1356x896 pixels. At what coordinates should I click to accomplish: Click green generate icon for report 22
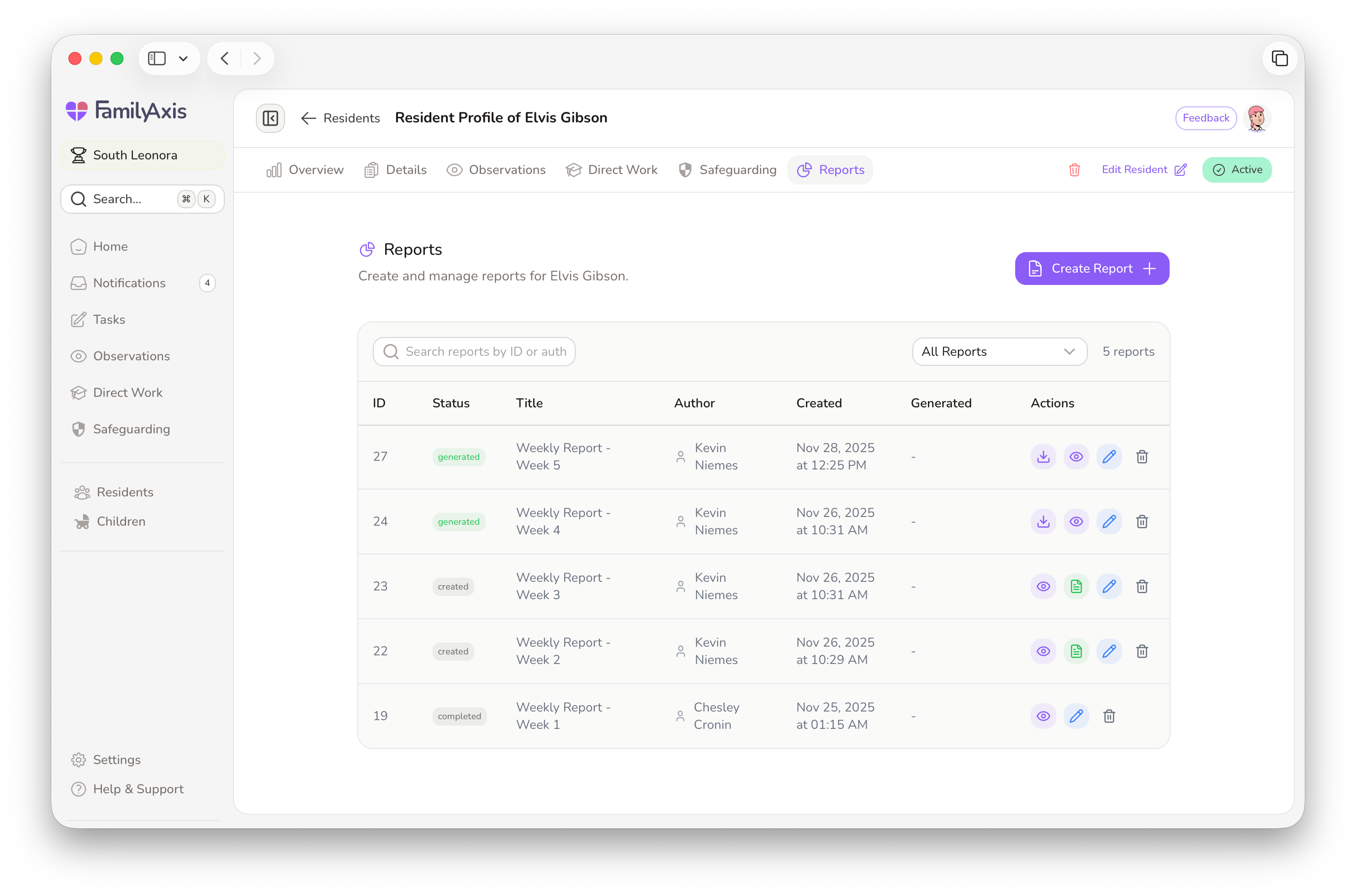(x=1076, y=651)
